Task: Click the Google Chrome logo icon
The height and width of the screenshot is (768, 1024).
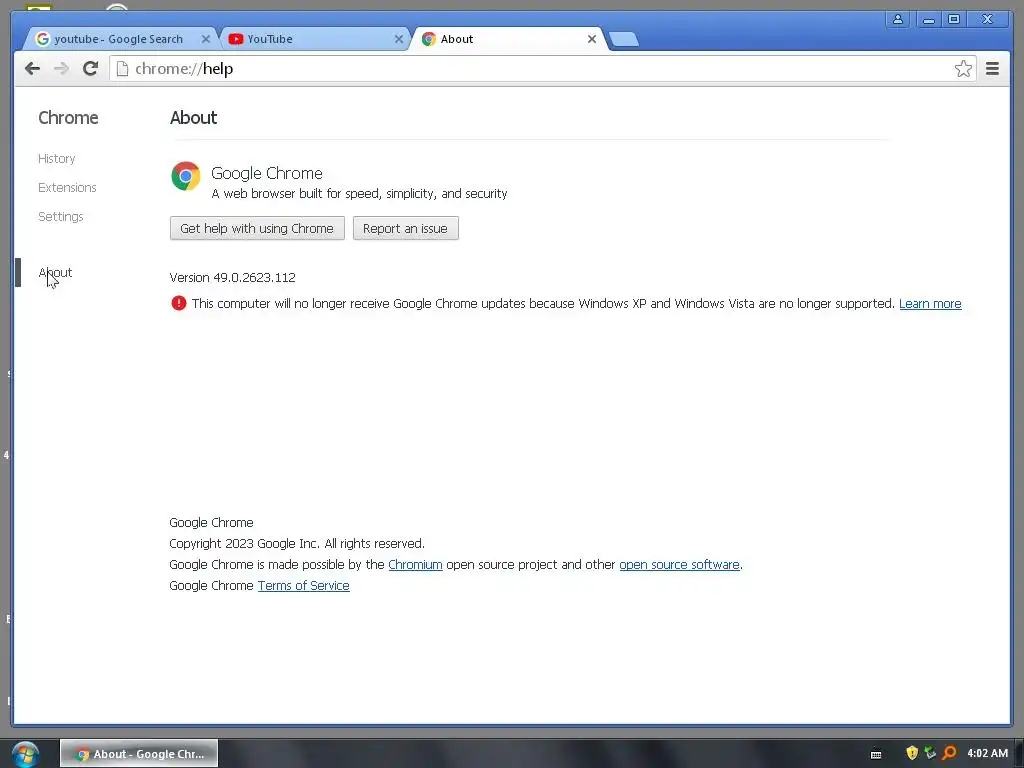Action: [x=185, y=176]
